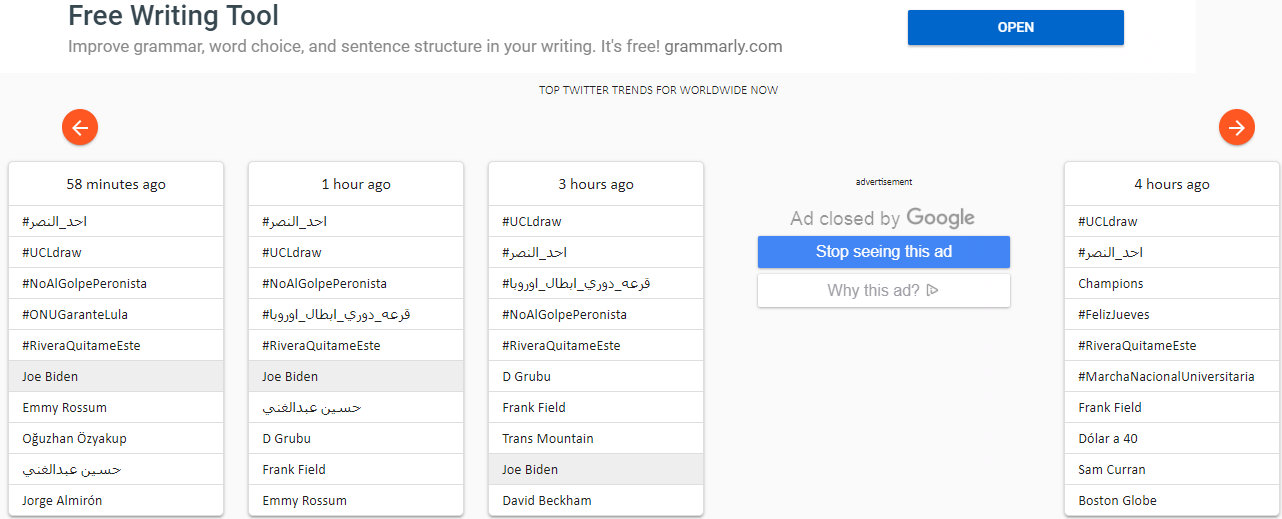Click the play icon beside Why this ad
The height and width of the screenshot is (519, 1282).
tap(933, 291)
